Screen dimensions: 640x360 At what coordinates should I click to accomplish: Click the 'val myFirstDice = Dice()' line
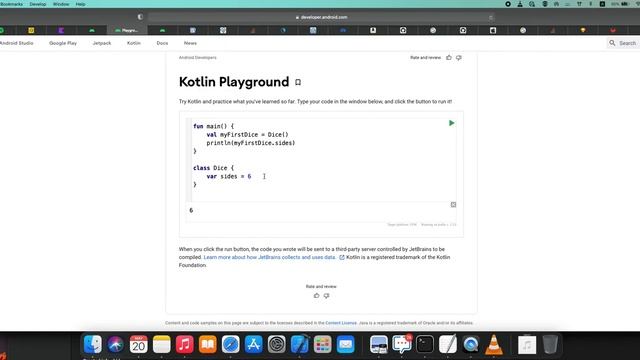pyautogui.click(x=247, y=135)
